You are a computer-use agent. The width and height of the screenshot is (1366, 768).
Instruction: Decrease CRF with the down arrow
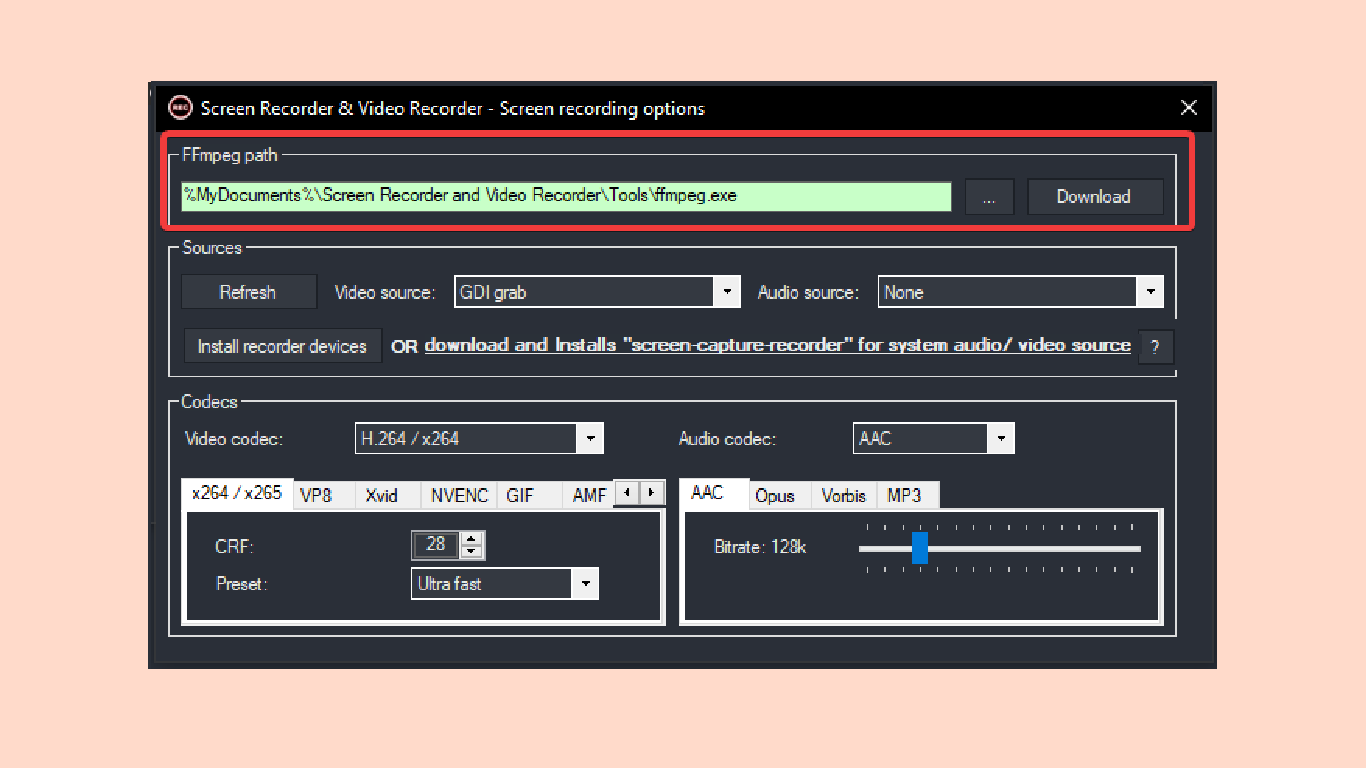point(473,552)
